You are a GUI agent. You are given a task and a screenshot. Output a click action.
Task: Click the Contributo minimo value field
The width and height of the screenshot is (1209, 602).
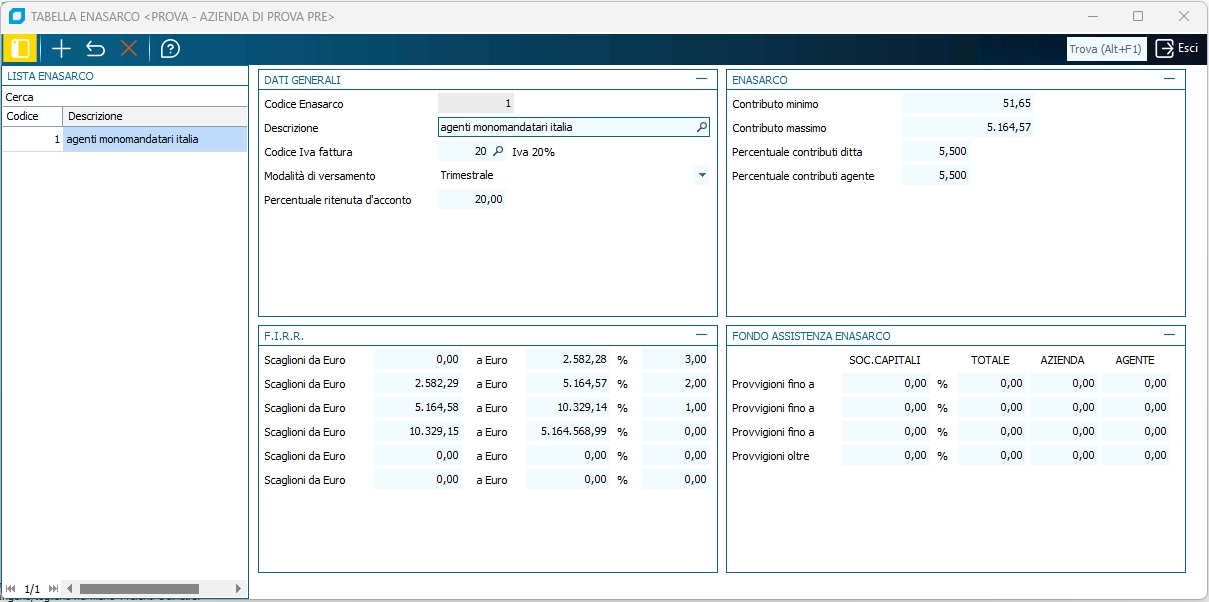point(968,103)
